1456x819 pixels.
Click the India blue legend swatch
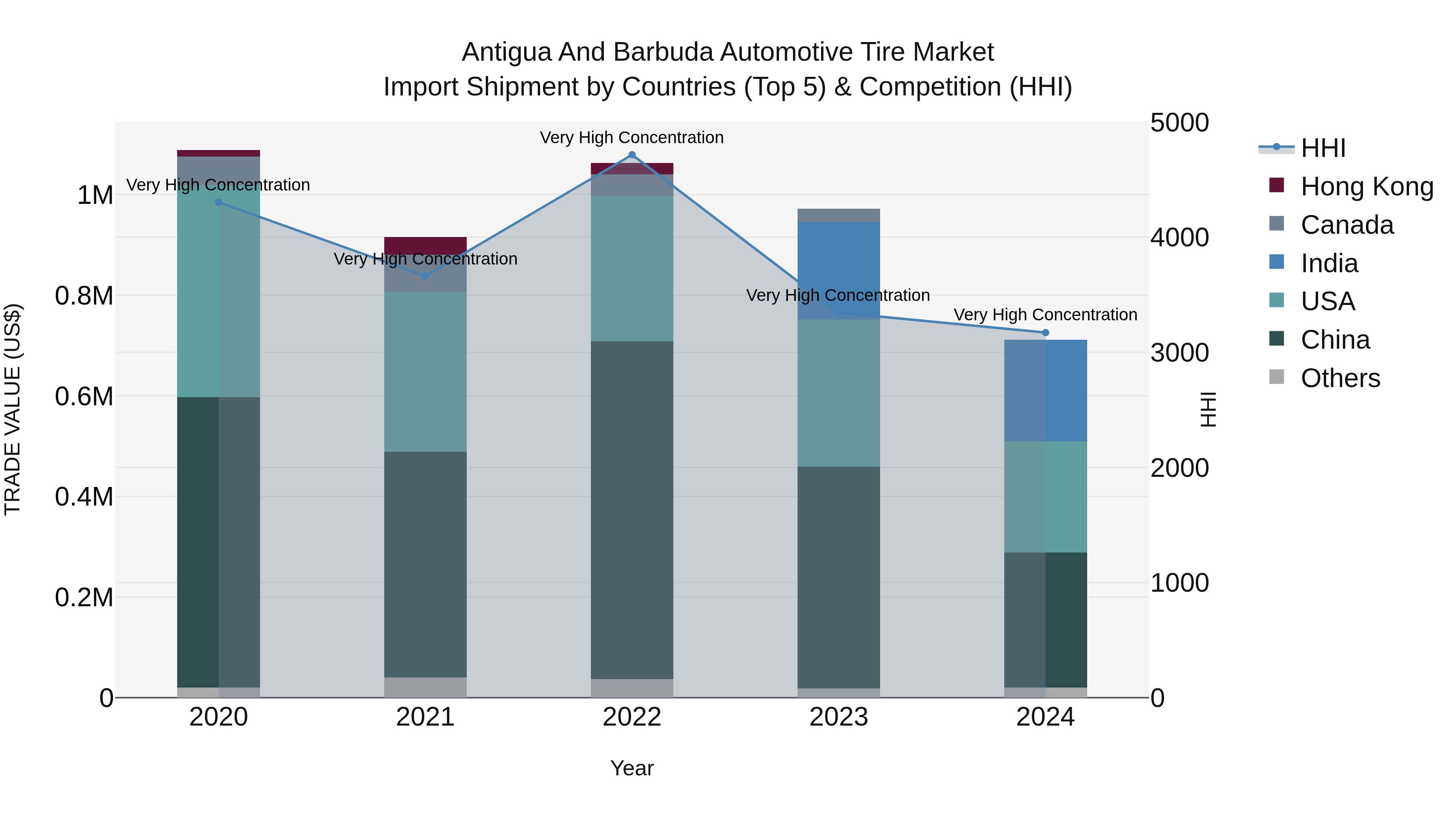[1276, 262]
